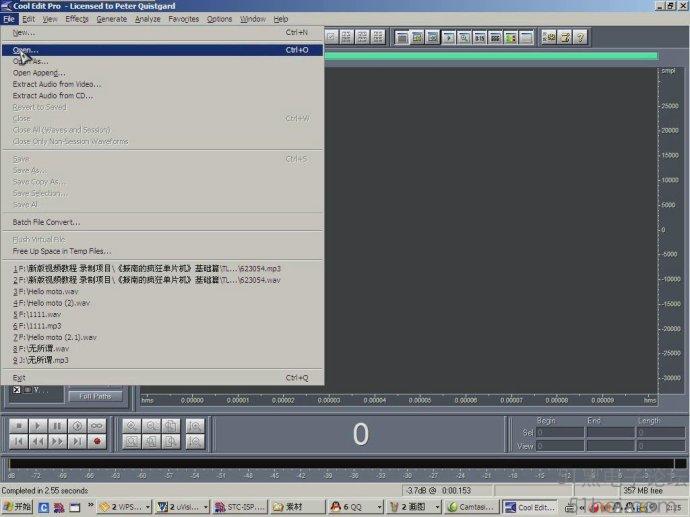This screenshot has height=517, width=690.
Task: Open the Window menu
Action: 253,19
